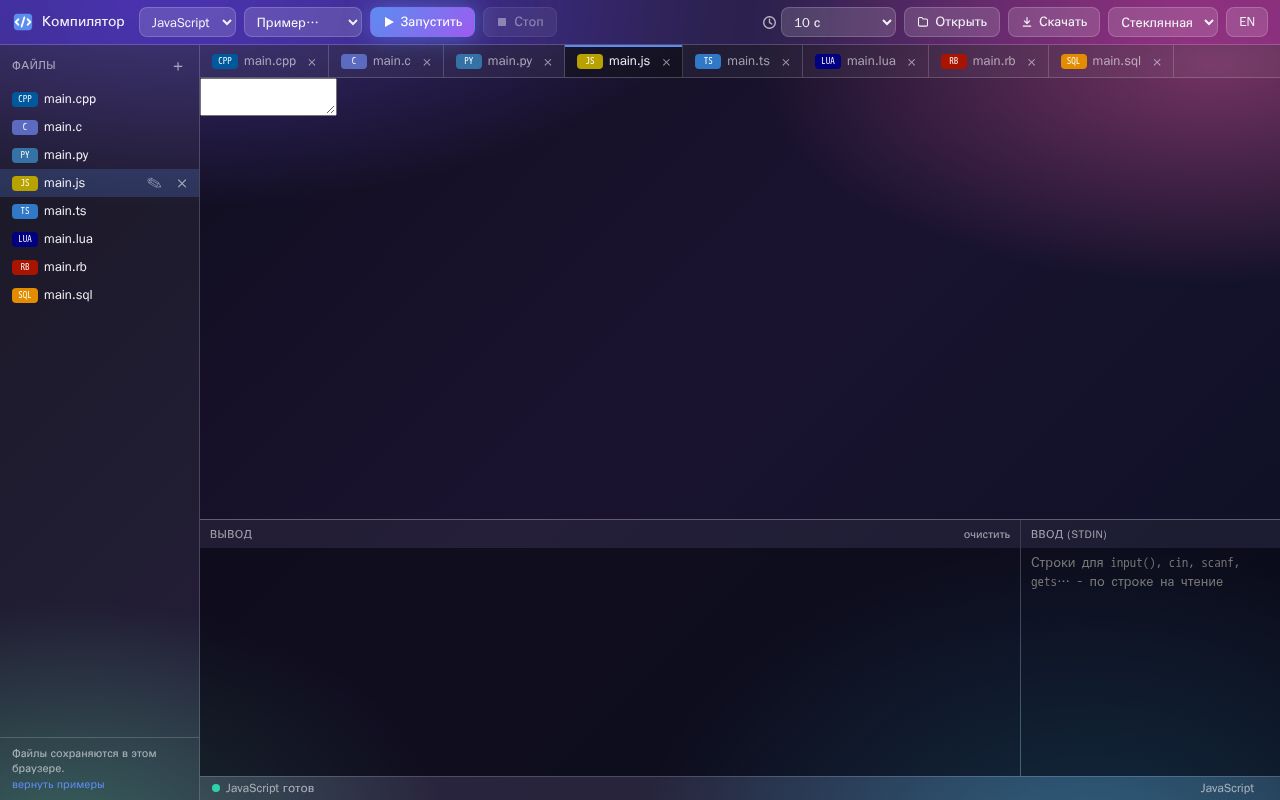Open the Стеклянная theme dropdown

(x=1163, y=22)
